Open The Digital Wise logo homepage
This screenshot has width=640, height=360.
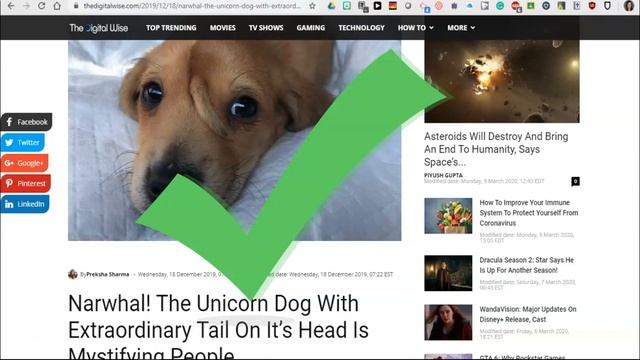98,28
